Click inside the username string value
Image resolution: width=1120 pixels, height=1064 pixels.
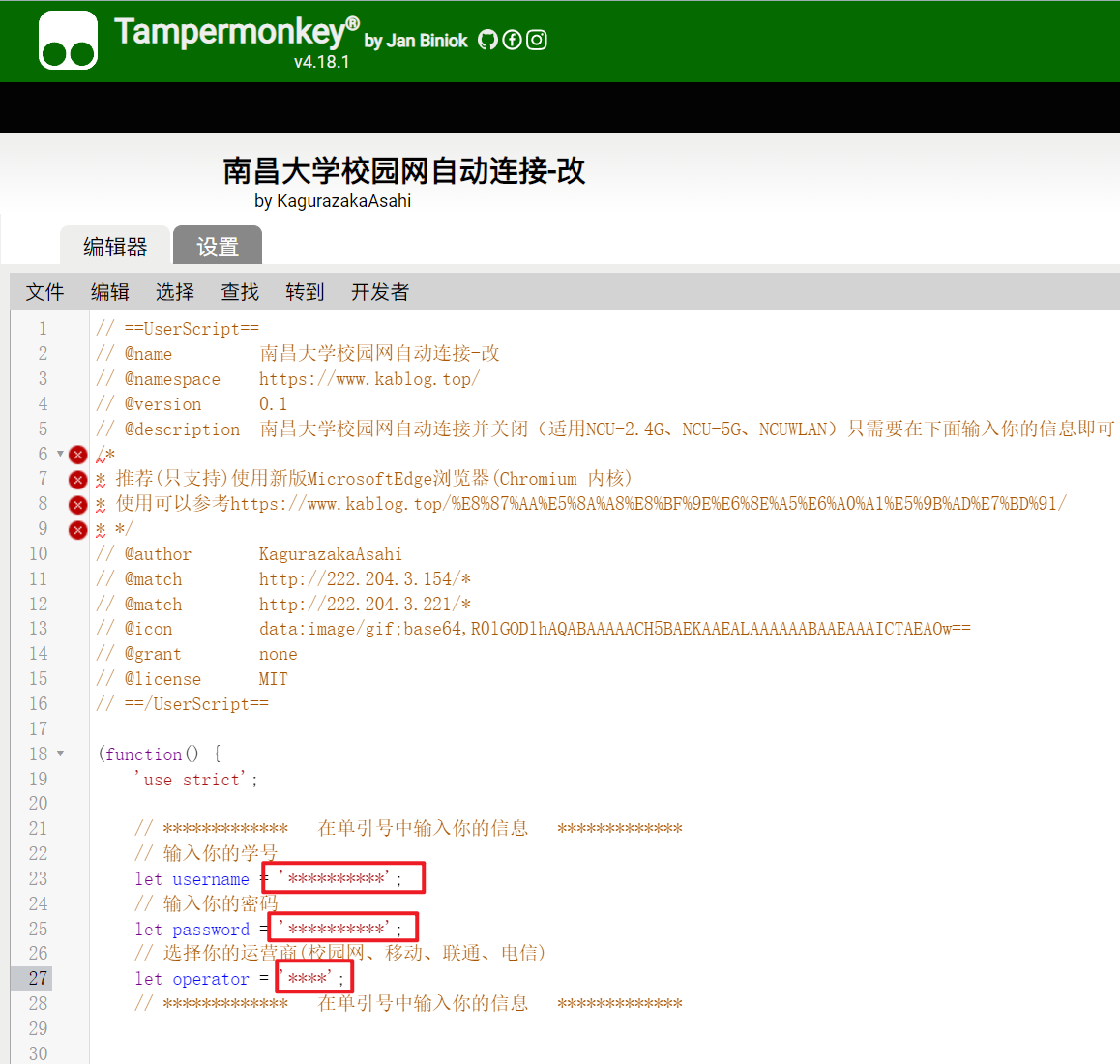[337, 879]
